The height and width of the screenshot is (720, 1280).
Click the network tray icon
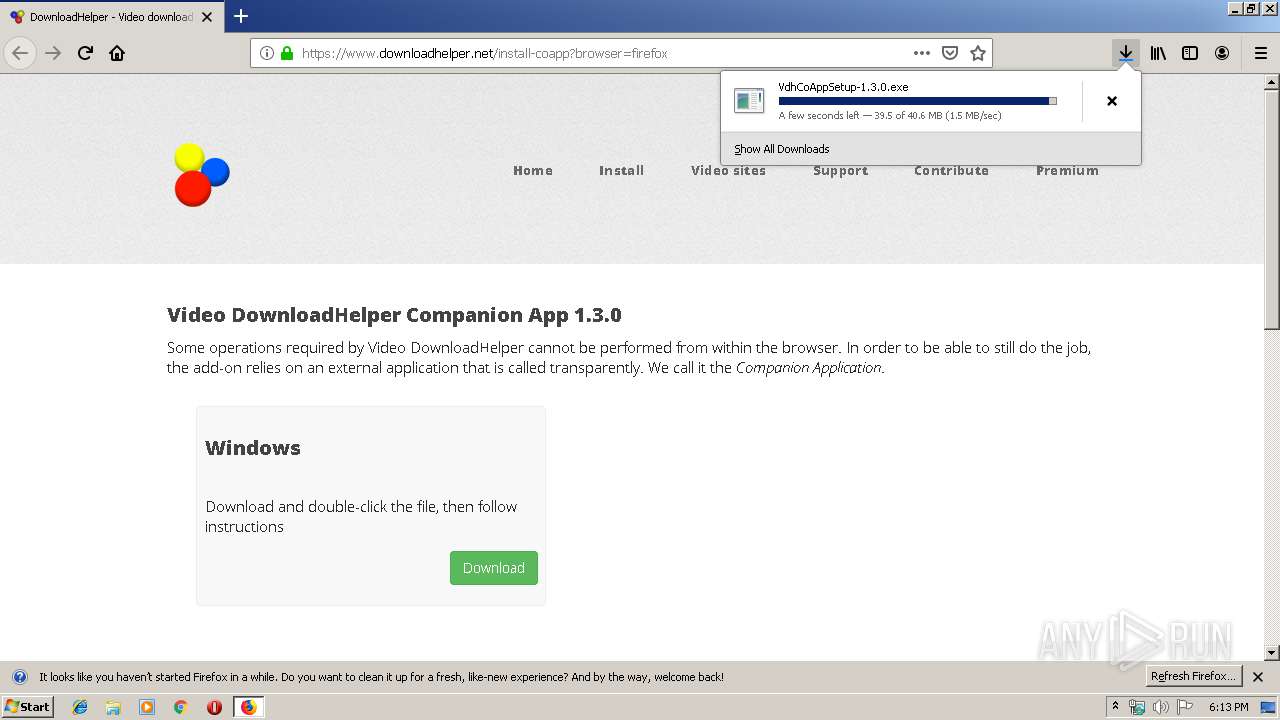tap(1137, 707)
